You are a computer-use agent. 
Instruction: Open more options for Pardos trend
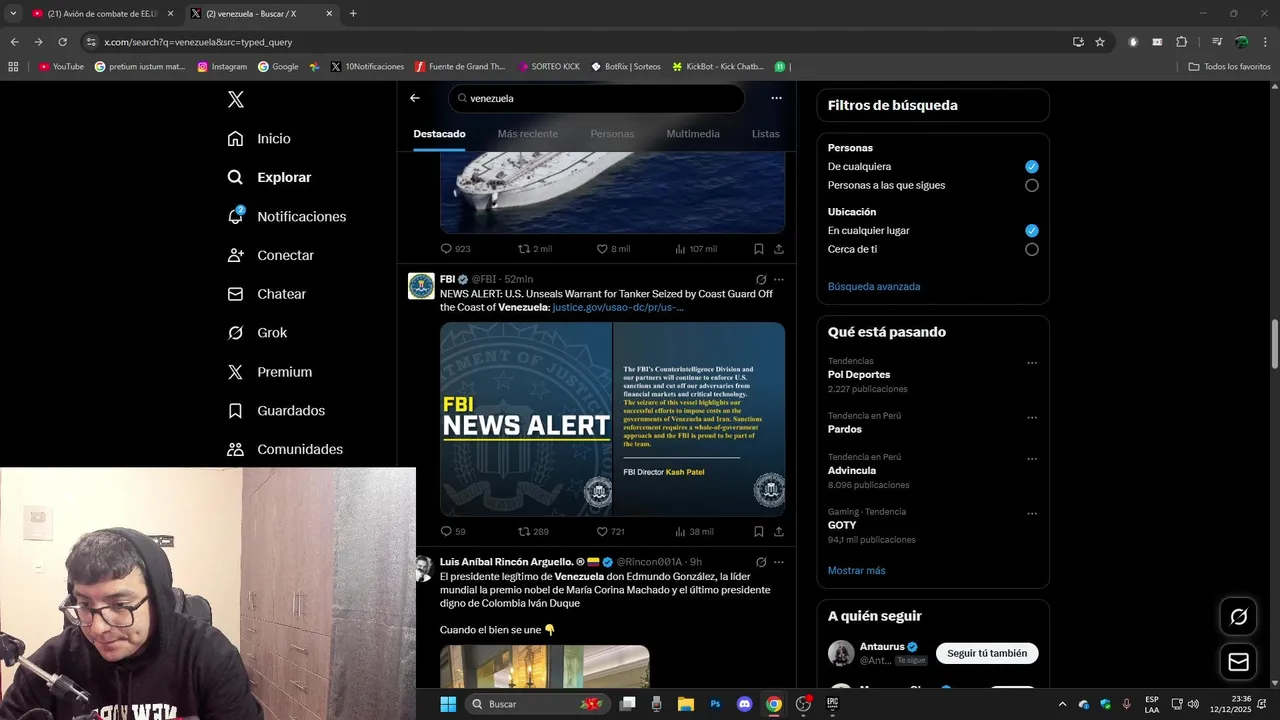1032,418
